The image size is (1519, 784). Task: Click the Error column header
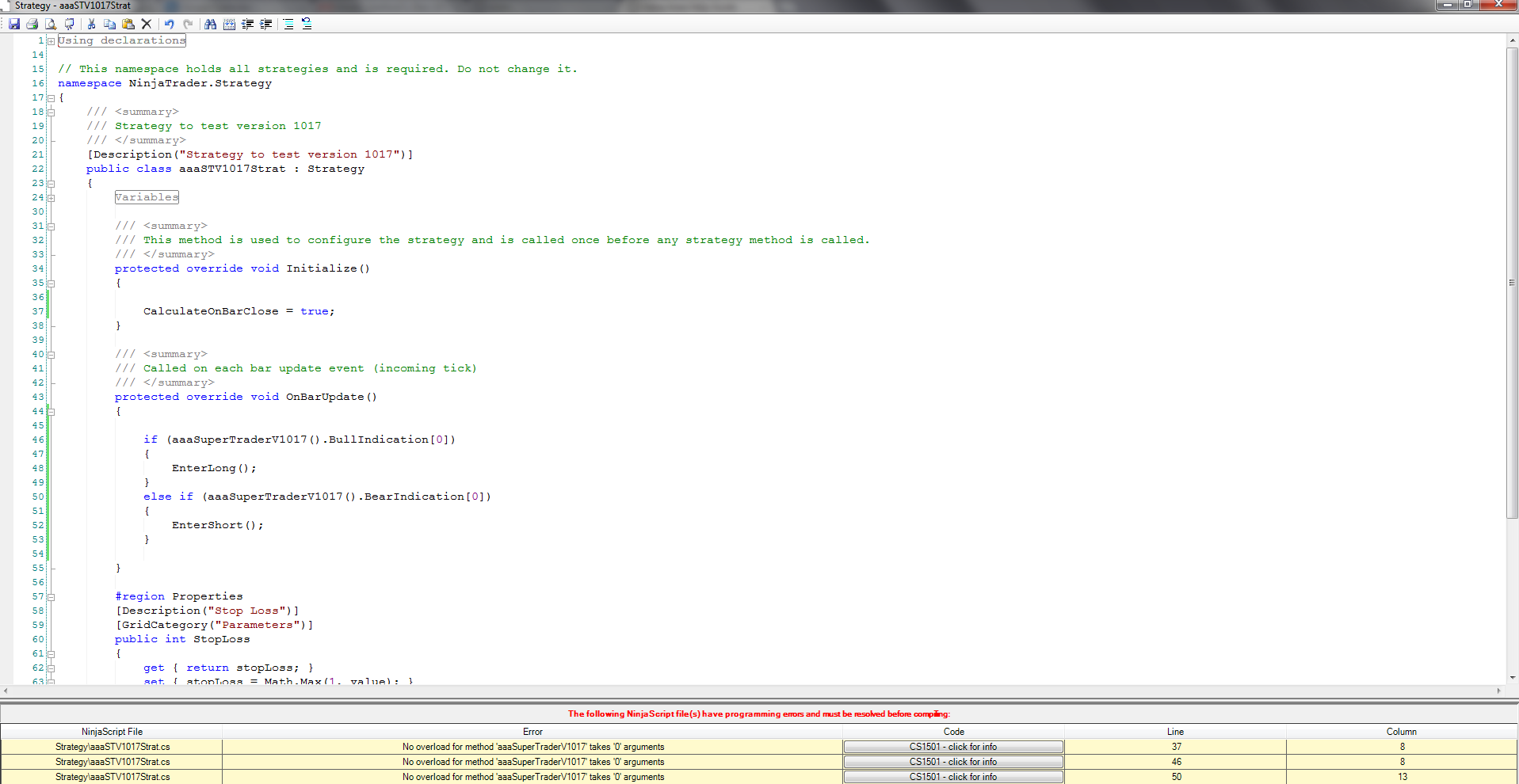pyautogui.click(x=532, y=732)
